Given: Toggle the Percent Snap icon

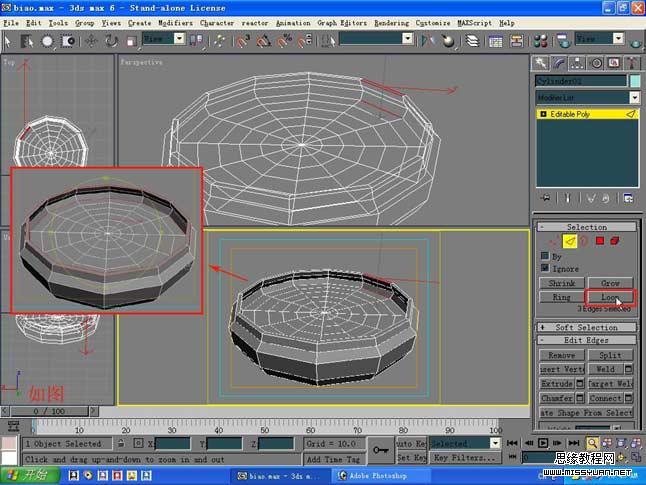Looking at the screenshot, I should click(284, 41).
